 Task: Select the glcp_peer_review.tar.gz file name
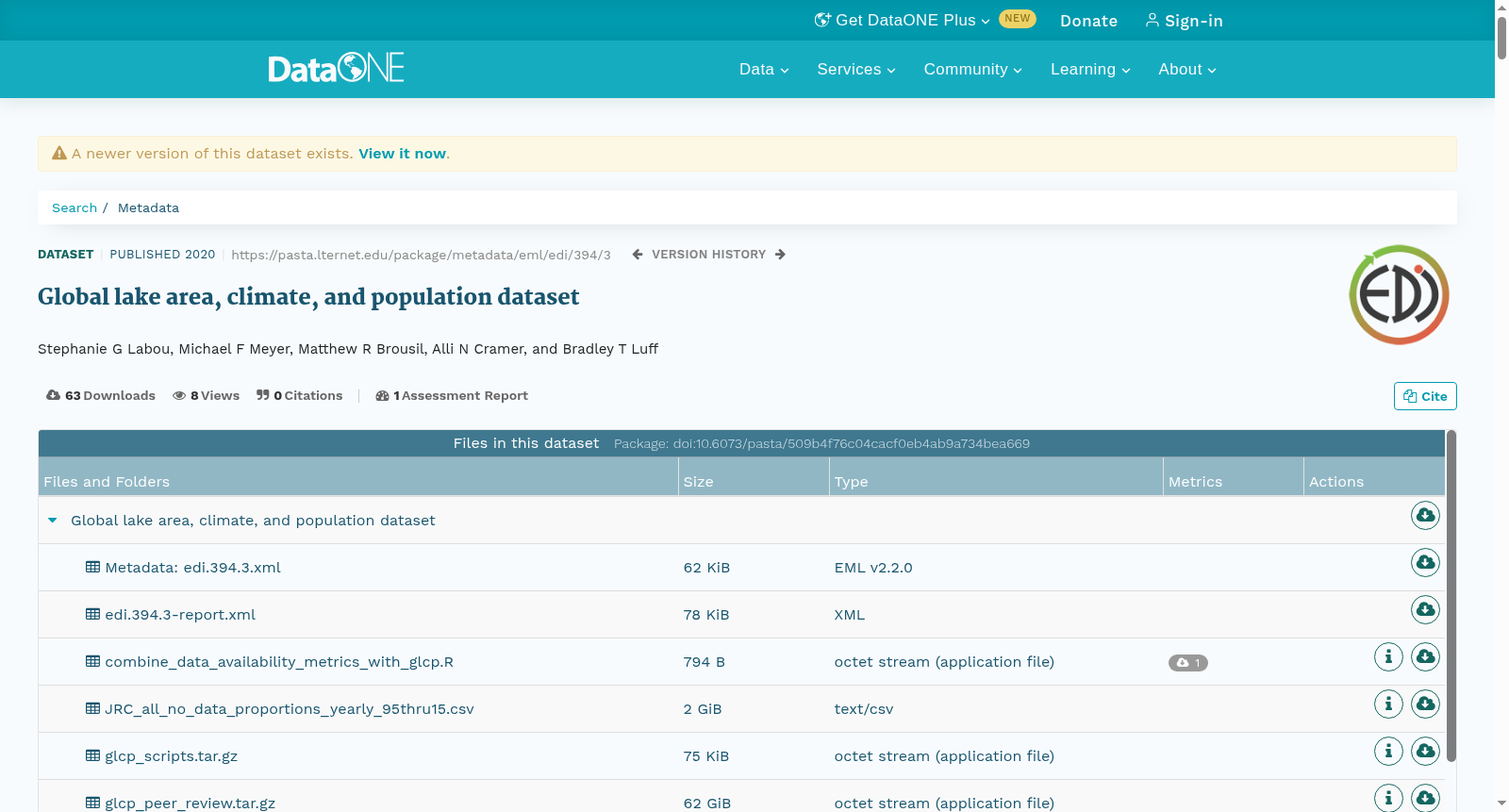point(190,804)
